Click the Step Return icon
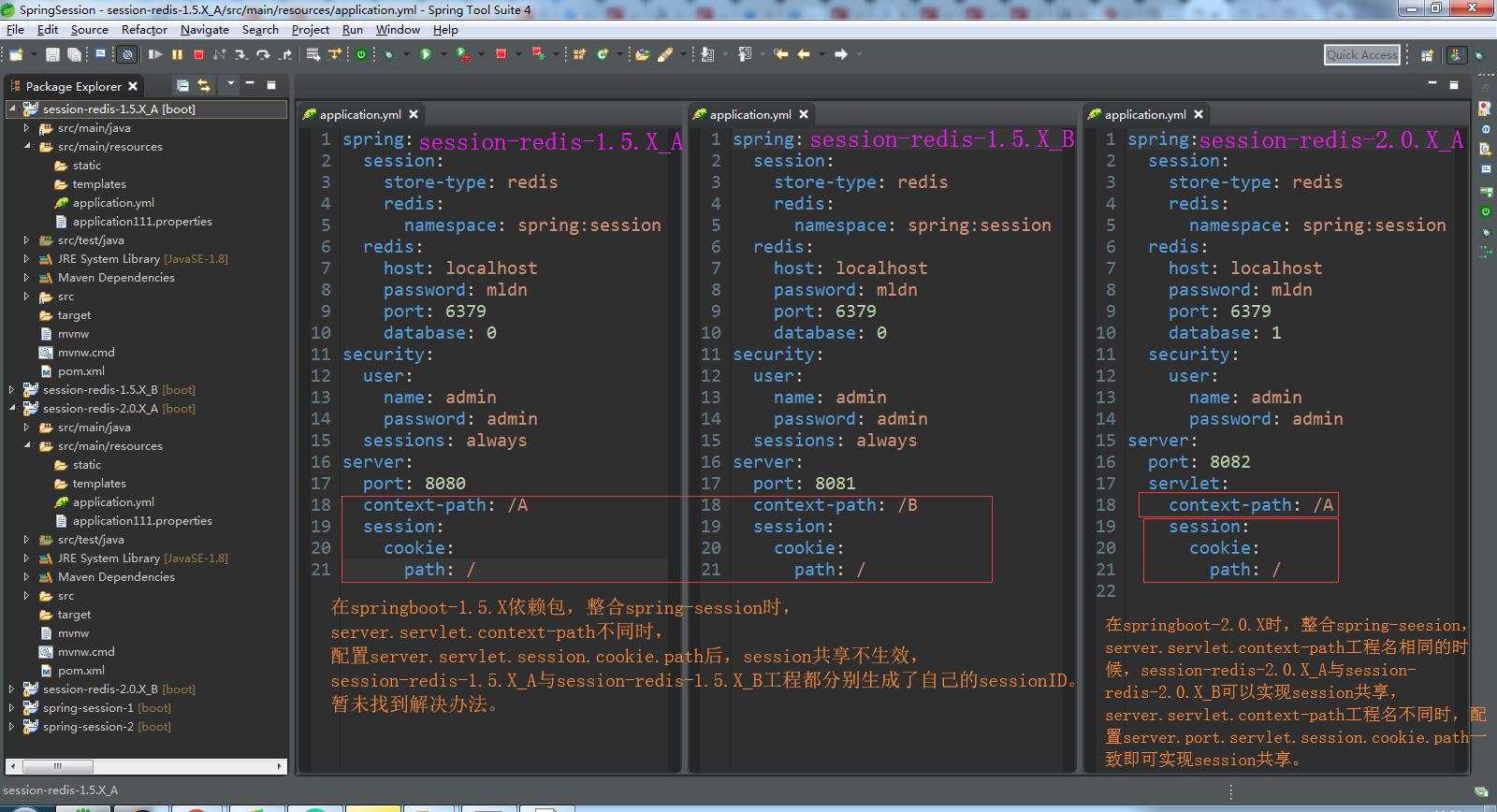 [x=285, y=54]
